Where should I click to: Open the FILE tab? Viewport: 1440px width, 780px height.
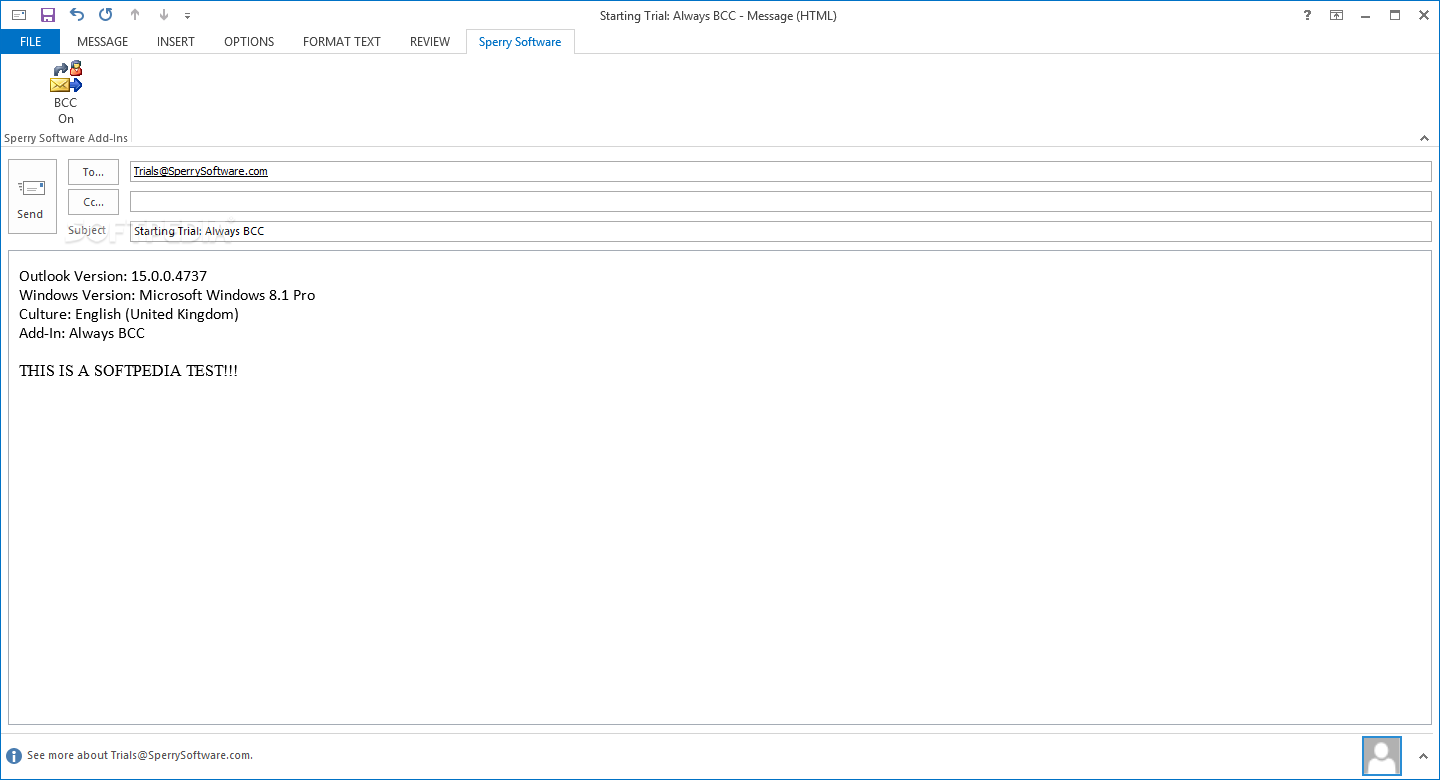click(30, 42)
